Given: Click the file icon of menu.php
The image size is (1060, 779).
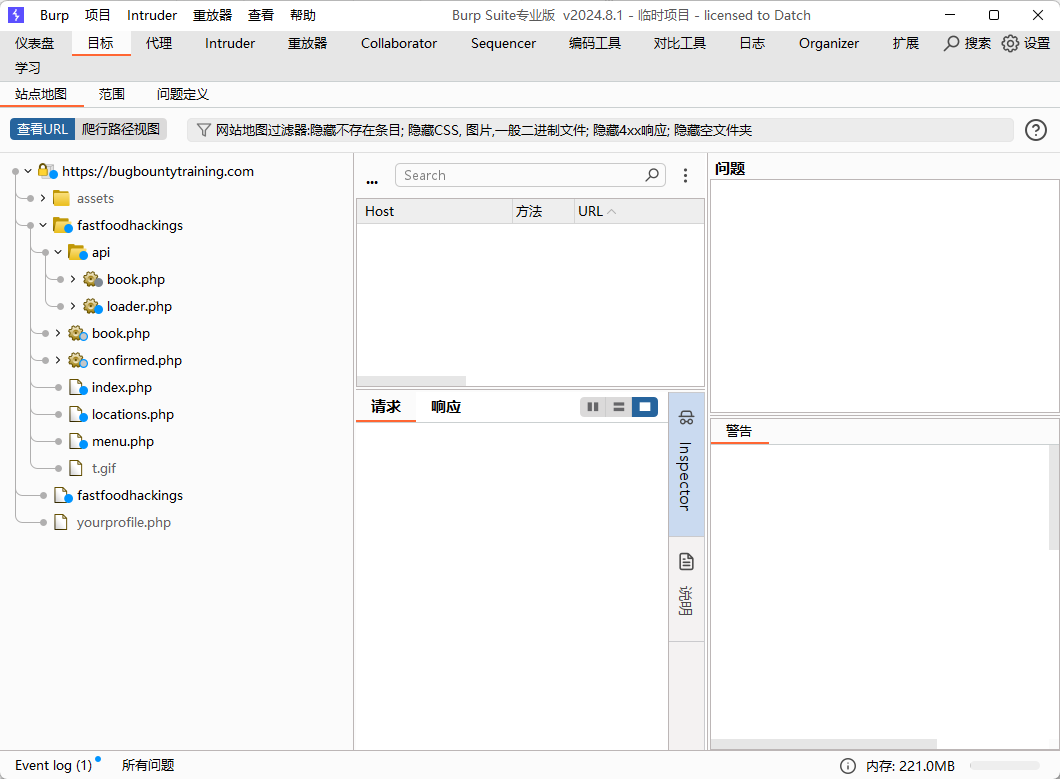Looking at the screenshot, I should (78, 442).
